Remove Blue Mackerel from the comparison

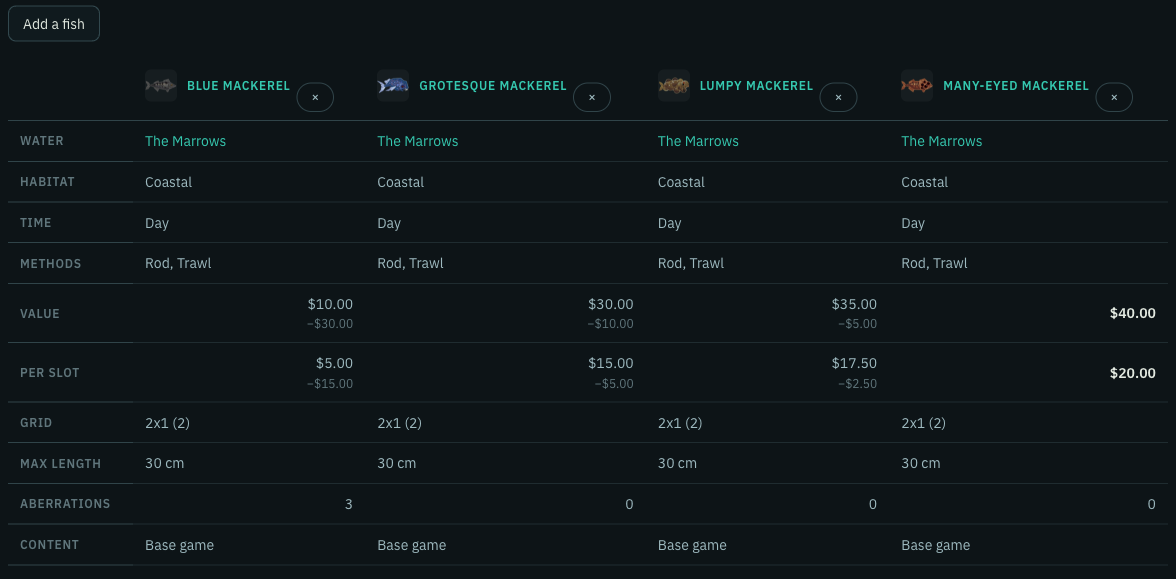pos(315,97)
